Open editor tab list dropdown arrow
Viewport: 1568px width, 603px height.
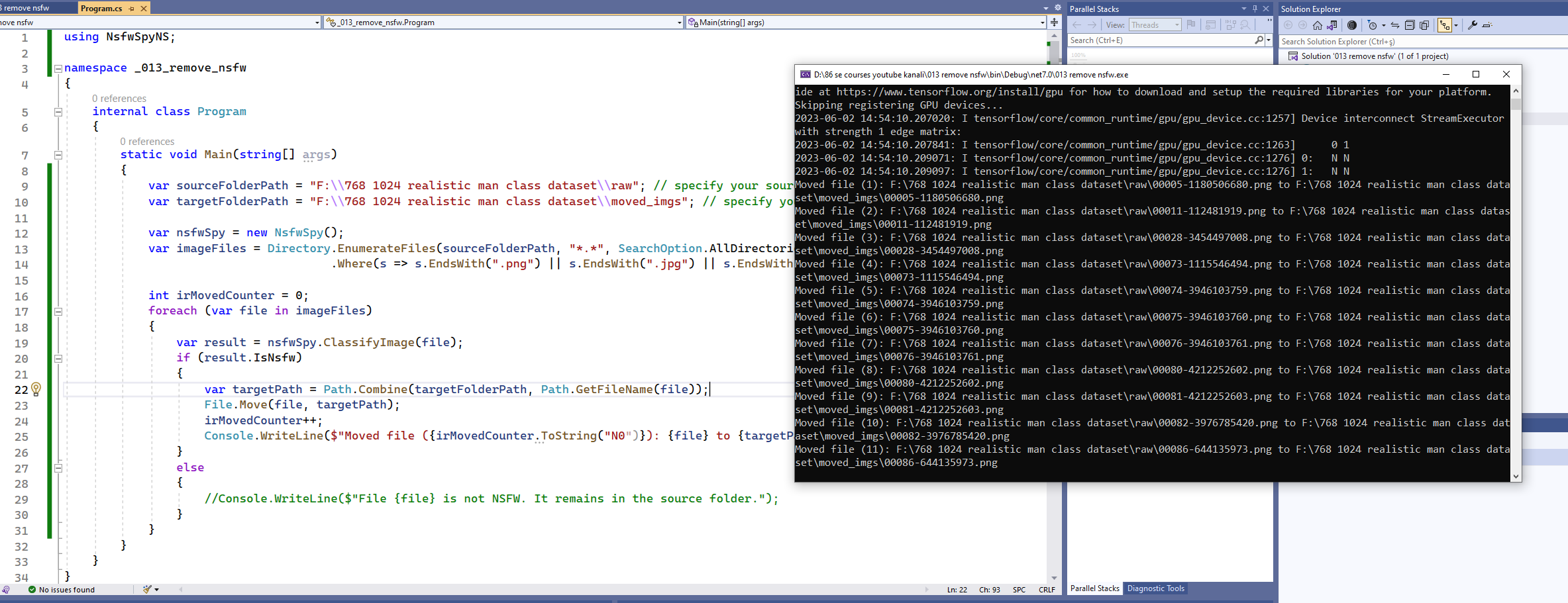pos(1046,9)
